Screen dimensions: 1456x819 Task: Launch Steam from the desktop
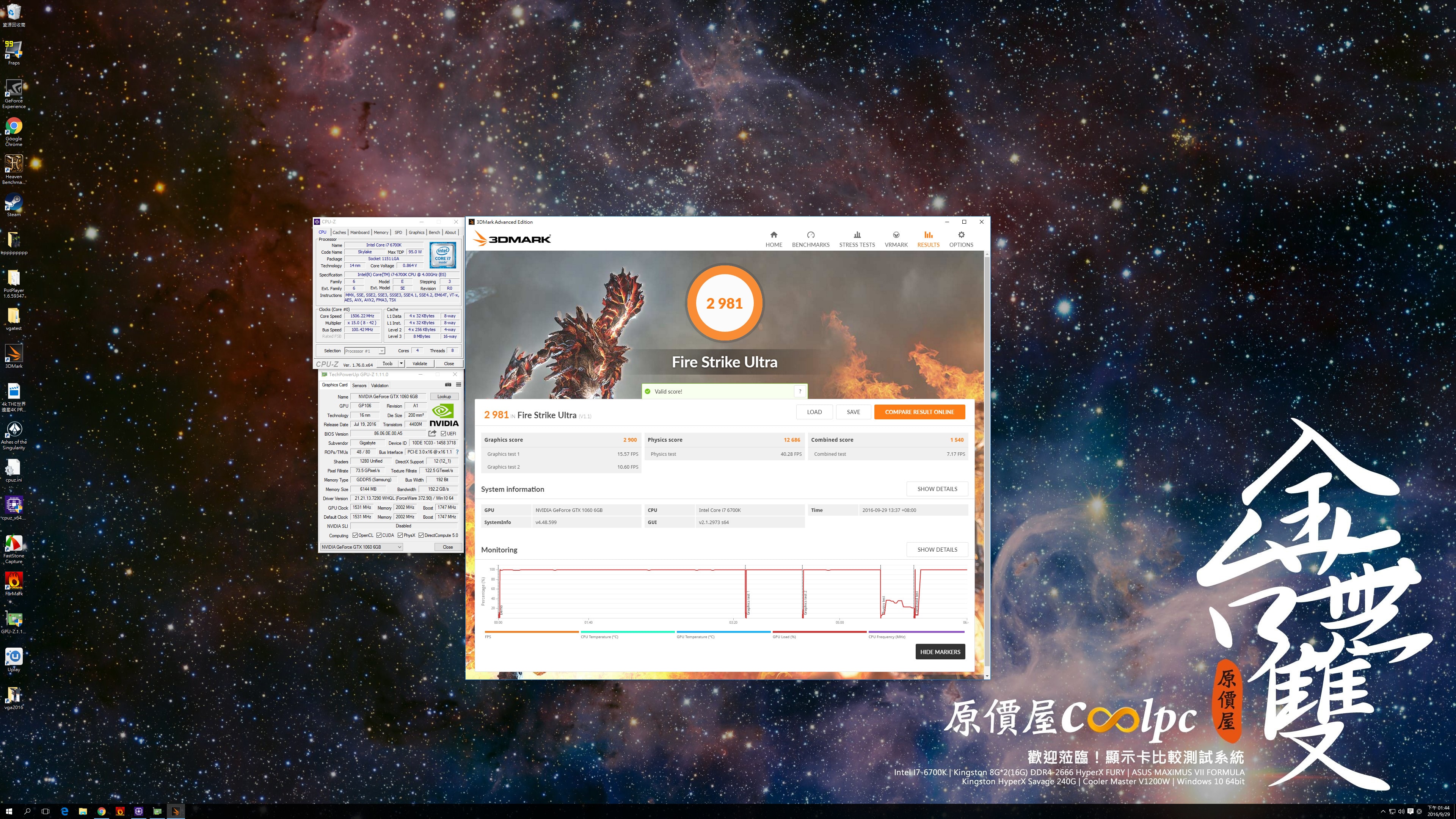14,205
